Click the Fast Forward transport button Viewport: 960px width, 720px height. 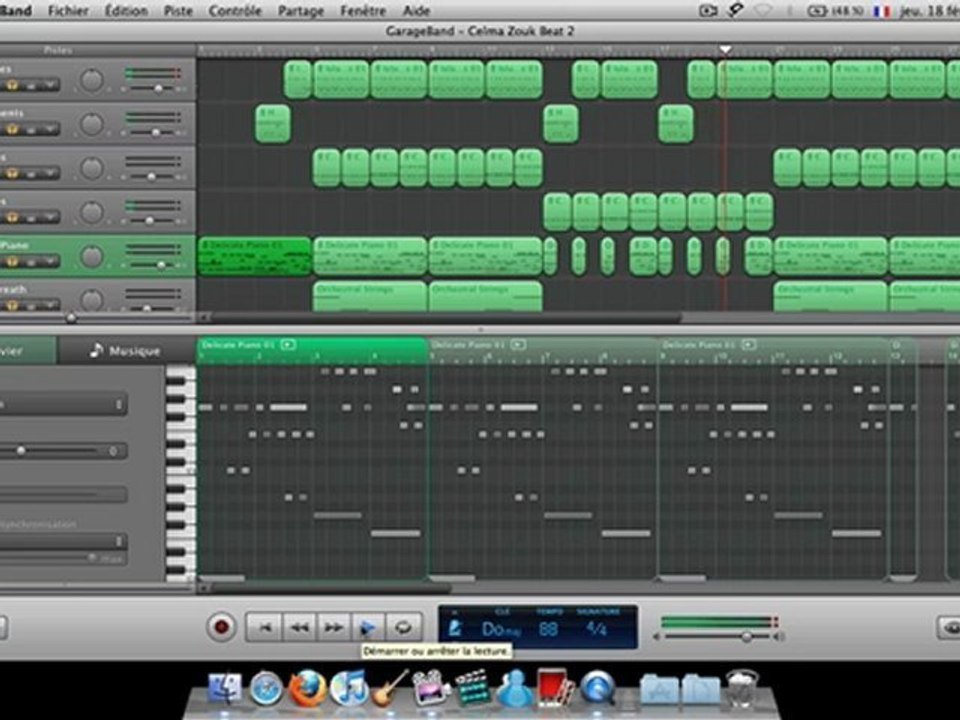[334, 628]
